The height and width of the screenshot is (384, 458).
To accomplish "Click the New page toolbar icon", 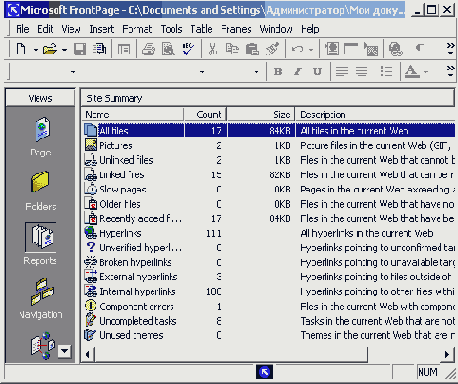I will (x=21, y=49).
